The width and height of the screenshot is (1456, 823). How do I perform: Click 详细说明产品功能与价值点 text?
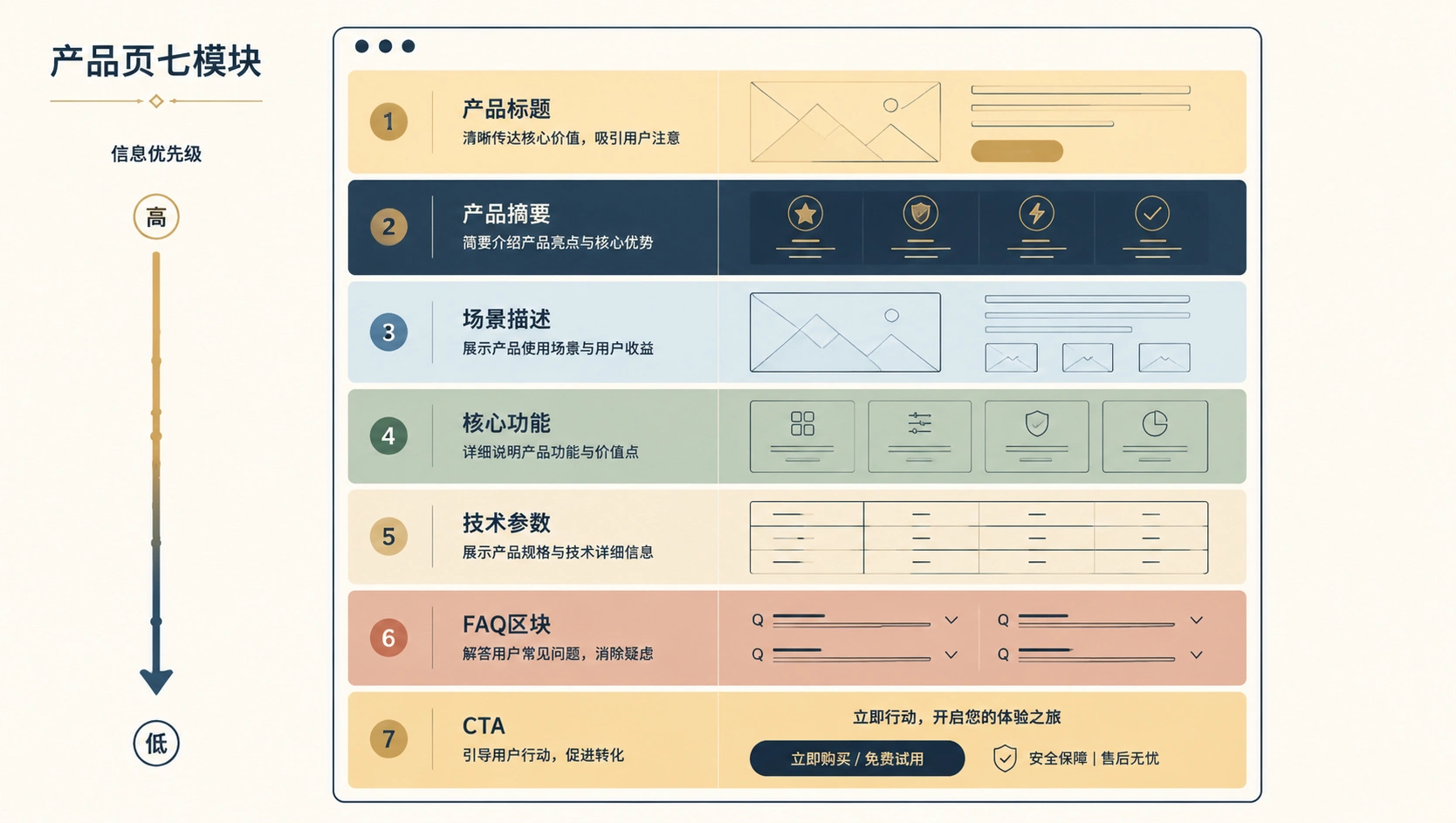click(x=550, y=452)
